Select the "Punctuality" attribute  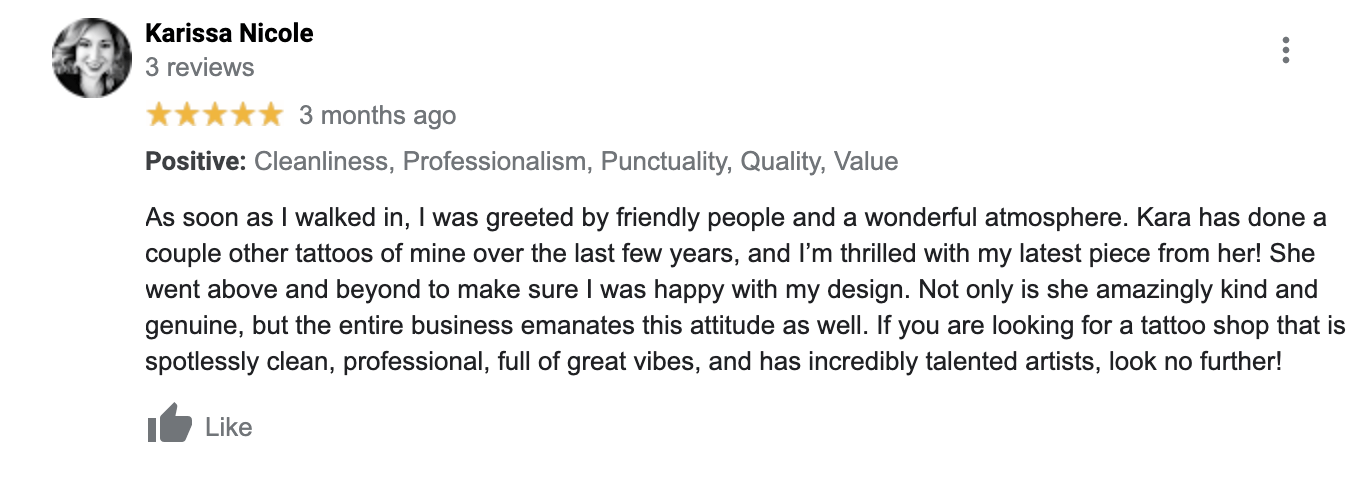[x=663, y=162]
